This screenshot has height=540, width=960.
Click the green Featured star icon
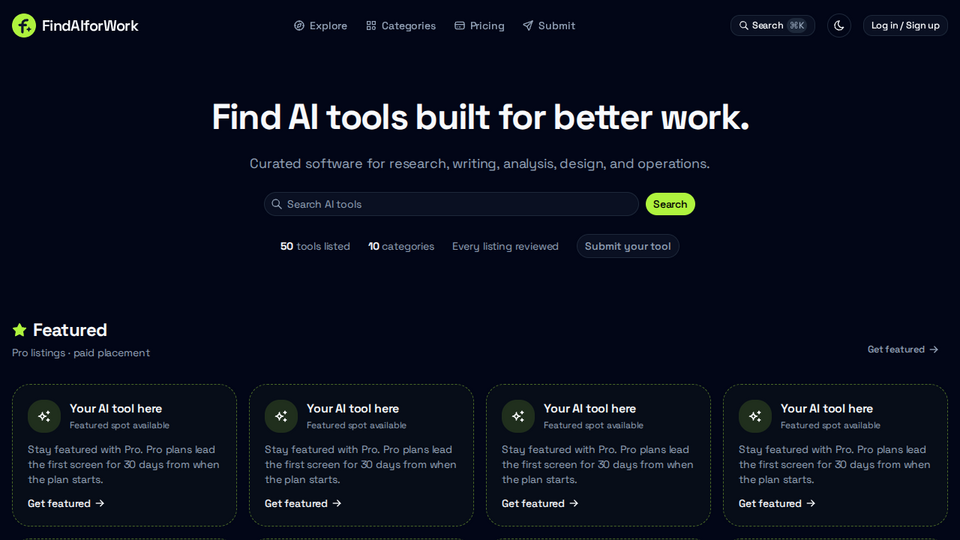click(x=20, y=330)
